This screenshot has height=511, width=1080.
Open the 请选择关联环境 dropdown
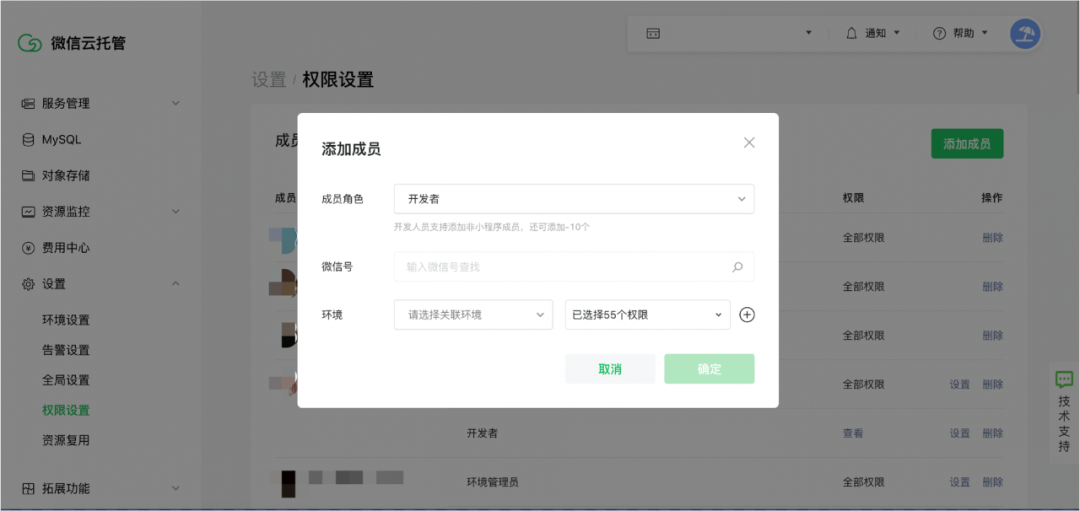[473, 315]
